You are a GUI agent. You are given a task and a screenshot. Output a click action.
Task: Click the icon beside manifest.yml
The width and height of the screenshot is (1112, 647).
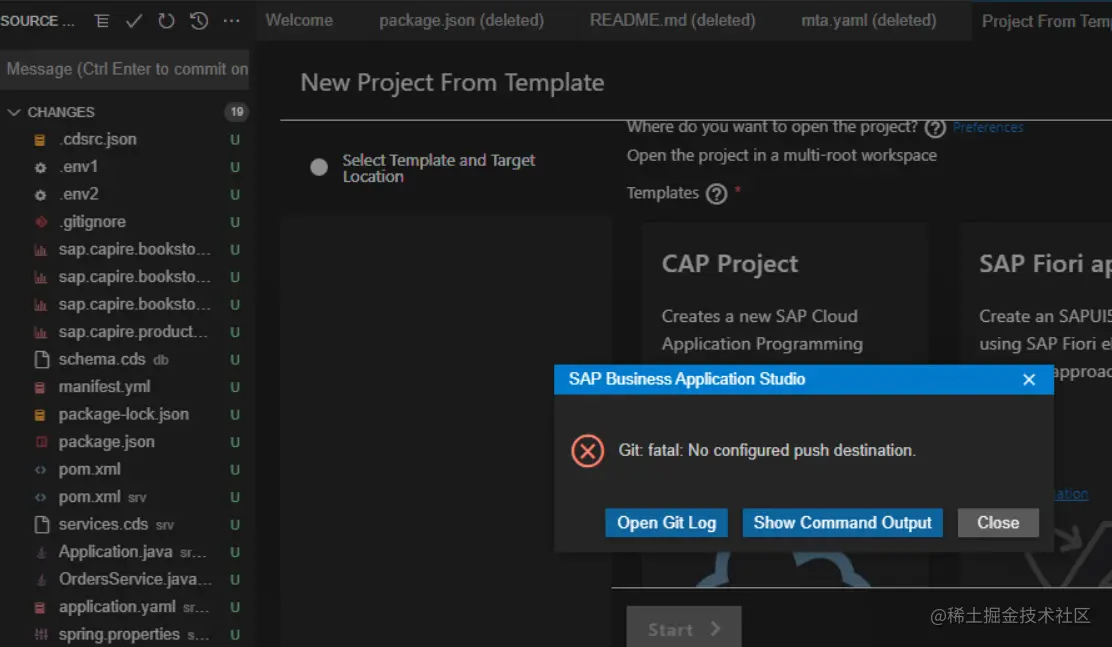pos(40,387)
